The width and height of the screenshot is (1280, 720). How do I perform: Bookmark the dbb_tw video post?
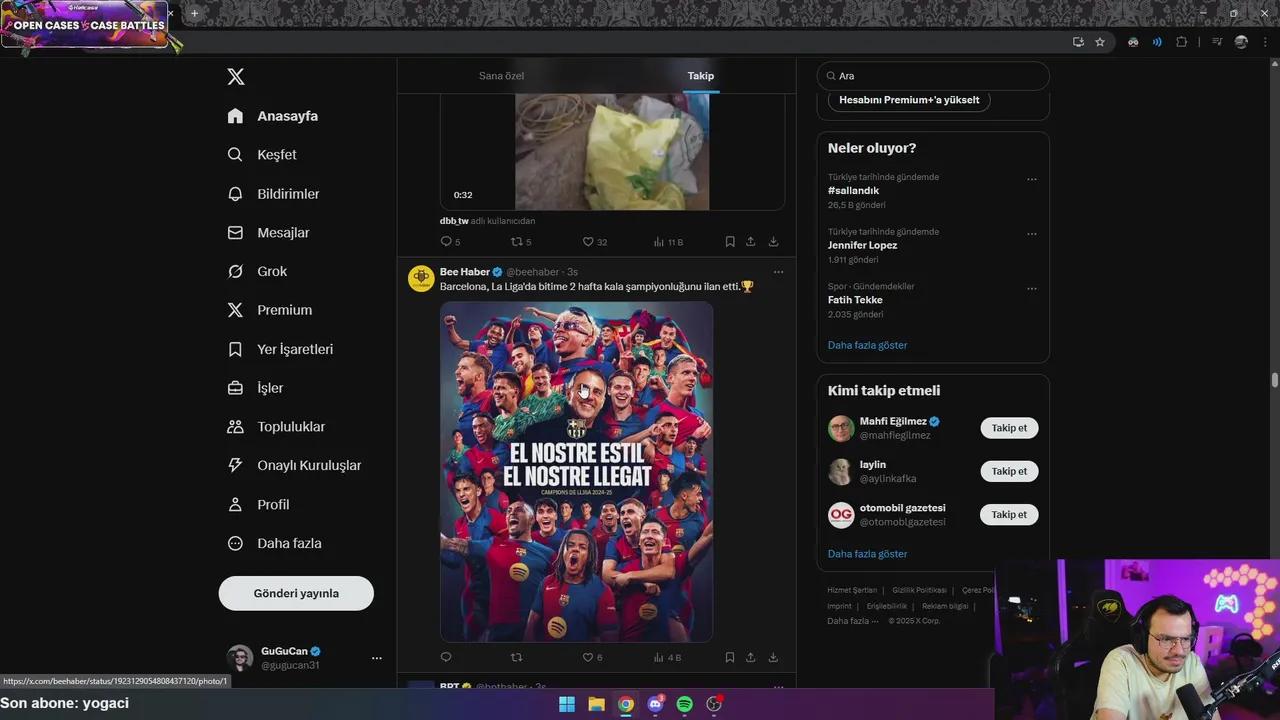pyautogui.click(x=730, y=242)
